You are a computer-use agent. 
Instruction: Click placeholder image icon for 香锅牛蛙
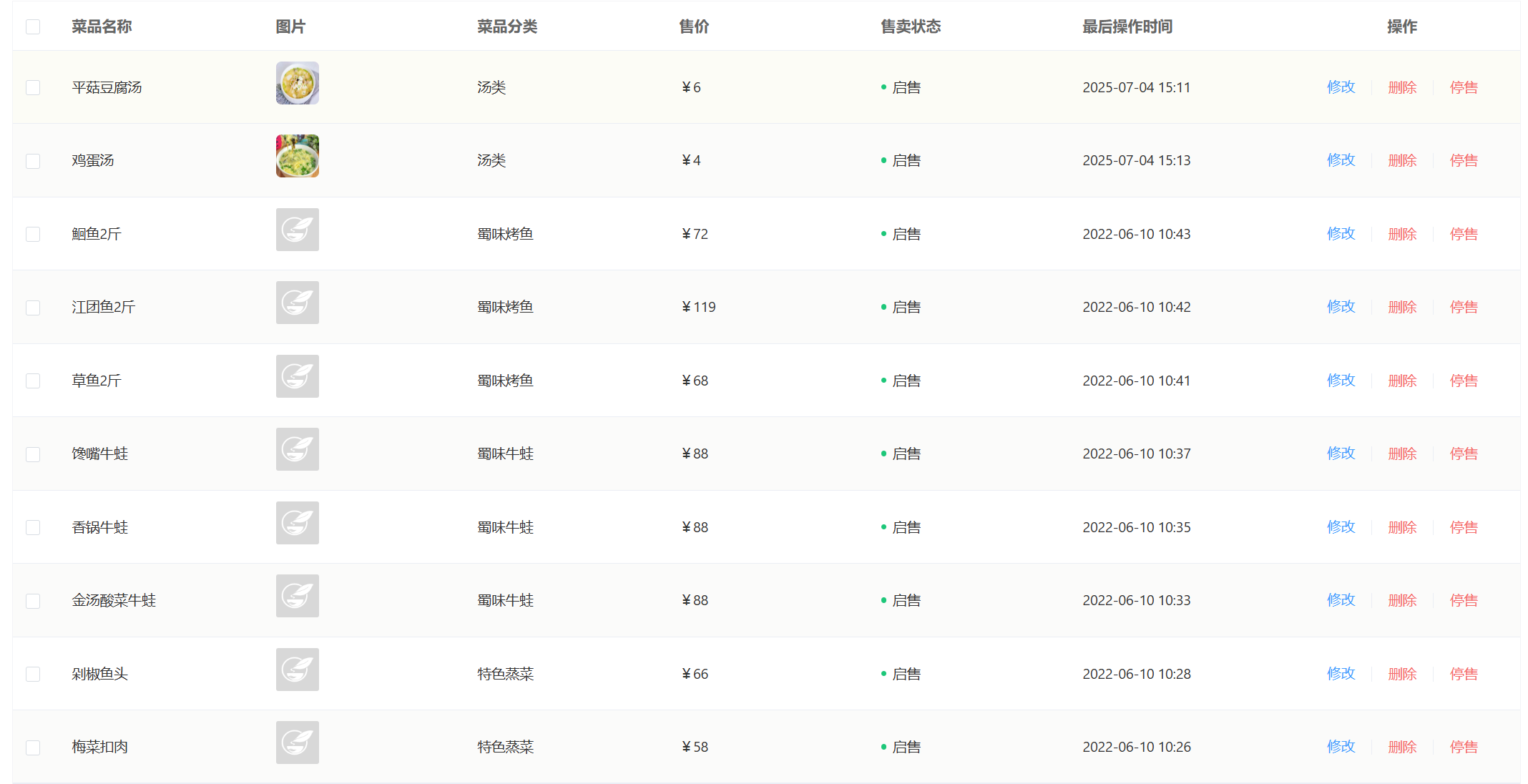pyautogui.click(x=297, y=523)
